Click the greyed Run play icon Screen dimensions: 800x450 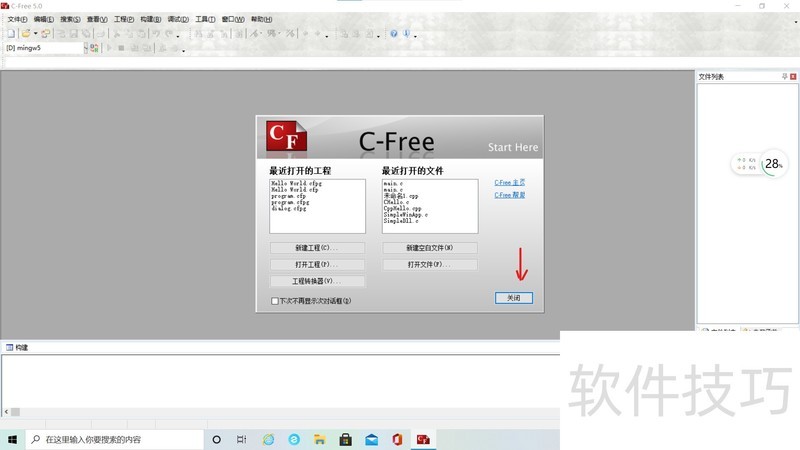pos(109,48)
